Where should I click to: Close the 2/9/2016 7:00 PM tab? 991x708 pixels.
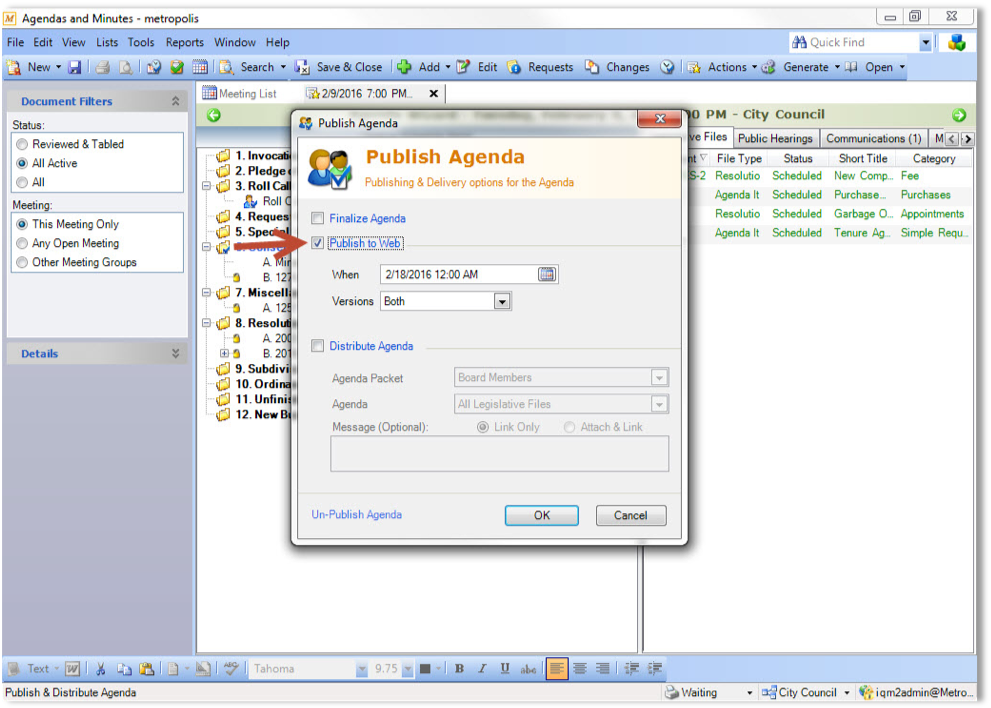point(434,94)
